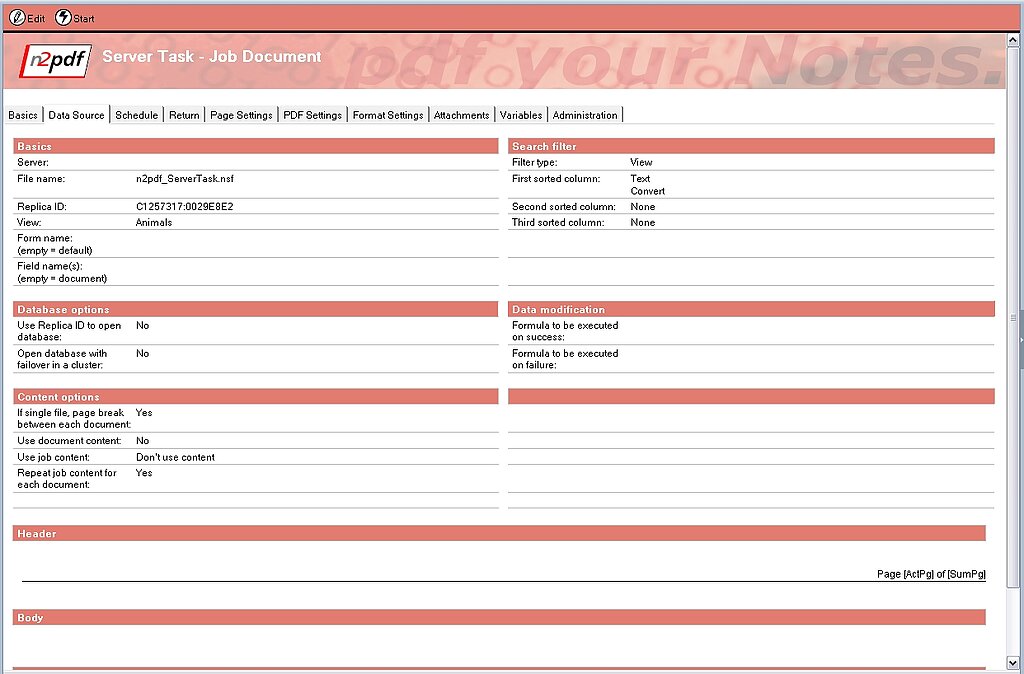The image size is (1024, 674).
Task: Go to the Return tab
Action: (x=184, y=115)
